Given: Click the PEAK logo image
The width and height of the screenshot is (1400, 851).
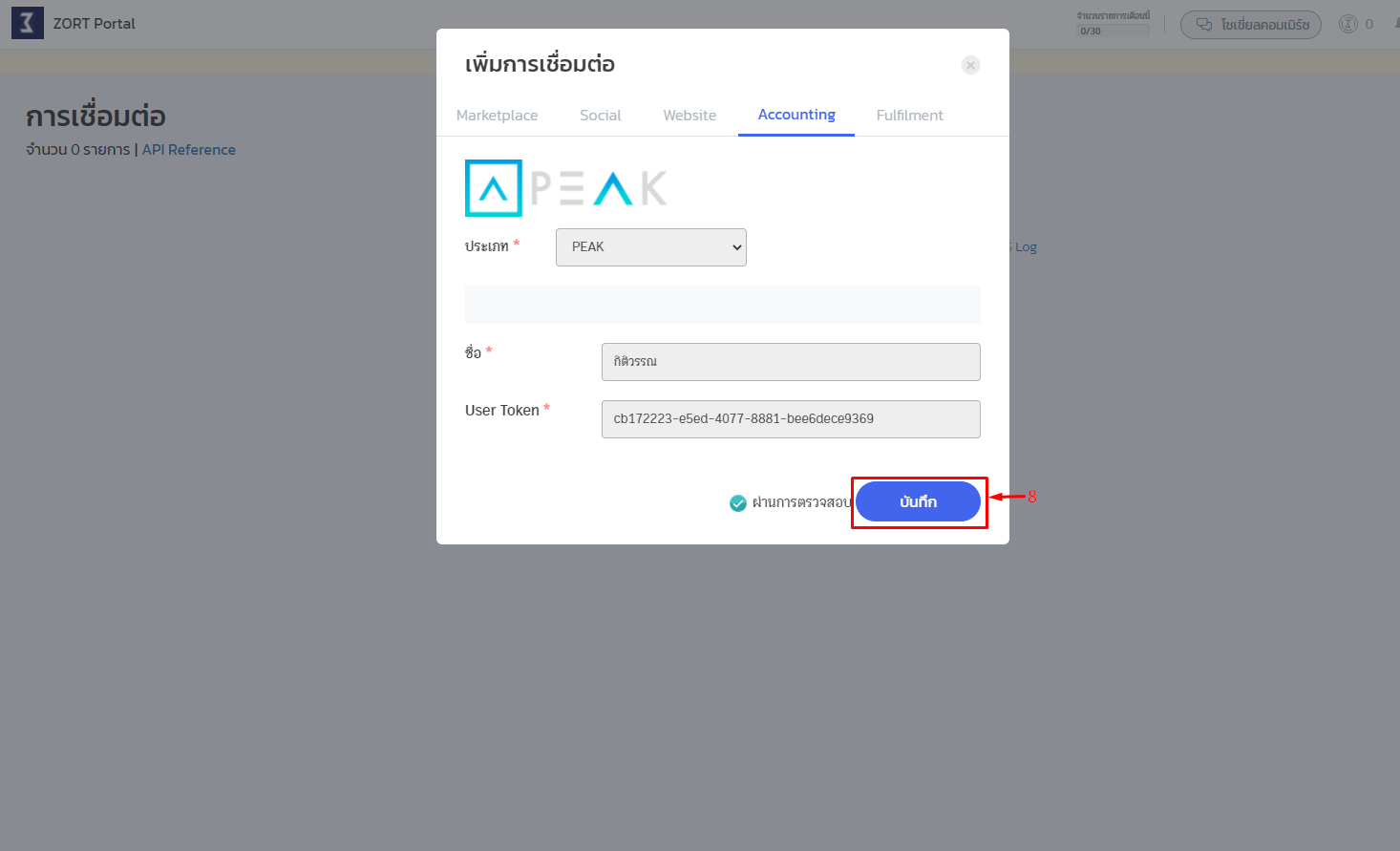Looking at the screenshot, I should [x=565, y=188].
